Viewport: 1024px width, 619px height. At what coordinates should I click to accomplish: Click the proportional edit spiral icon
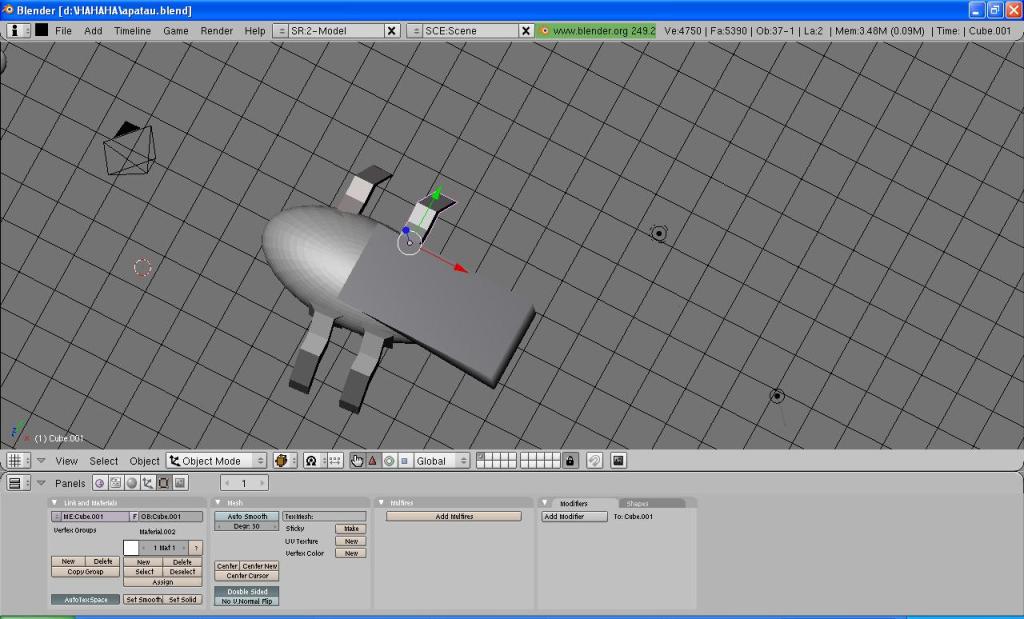pos(594,460)
